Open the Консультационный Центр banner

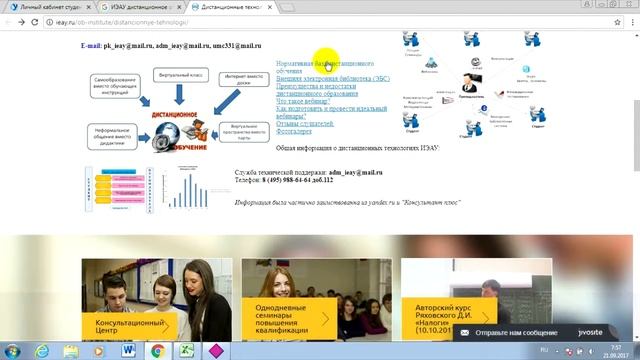[157, 300]
